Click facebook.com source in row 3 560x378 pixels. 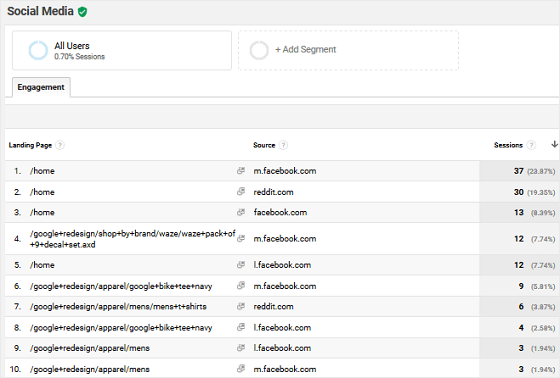[x=280, y=212]
